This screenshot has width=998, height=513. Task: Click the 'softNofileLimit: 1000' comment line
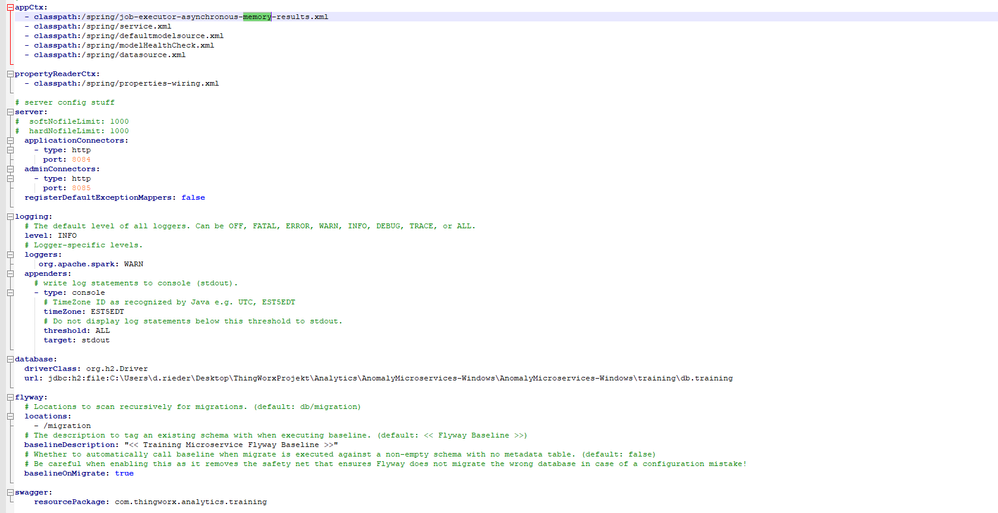tap(72, 122)
